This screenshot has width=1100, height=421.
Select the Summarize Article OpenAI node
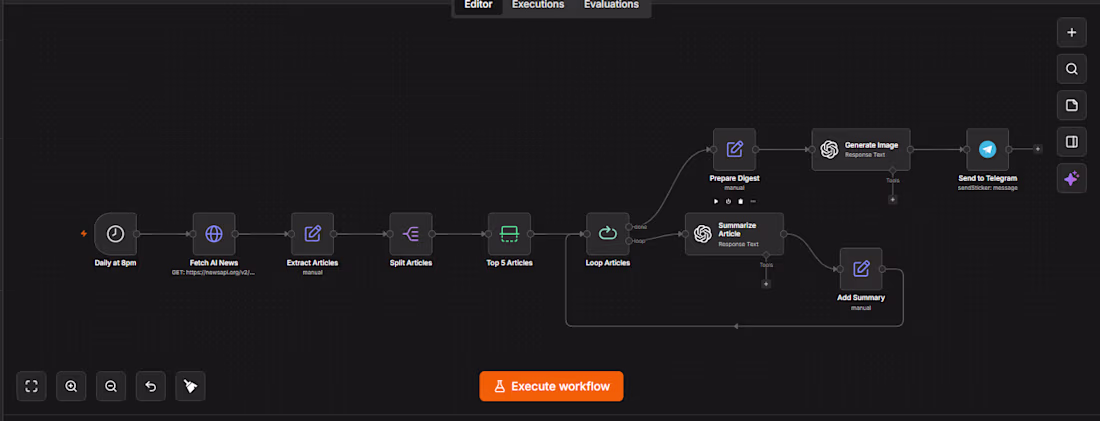pyautogui.click(x=735, y=234)
